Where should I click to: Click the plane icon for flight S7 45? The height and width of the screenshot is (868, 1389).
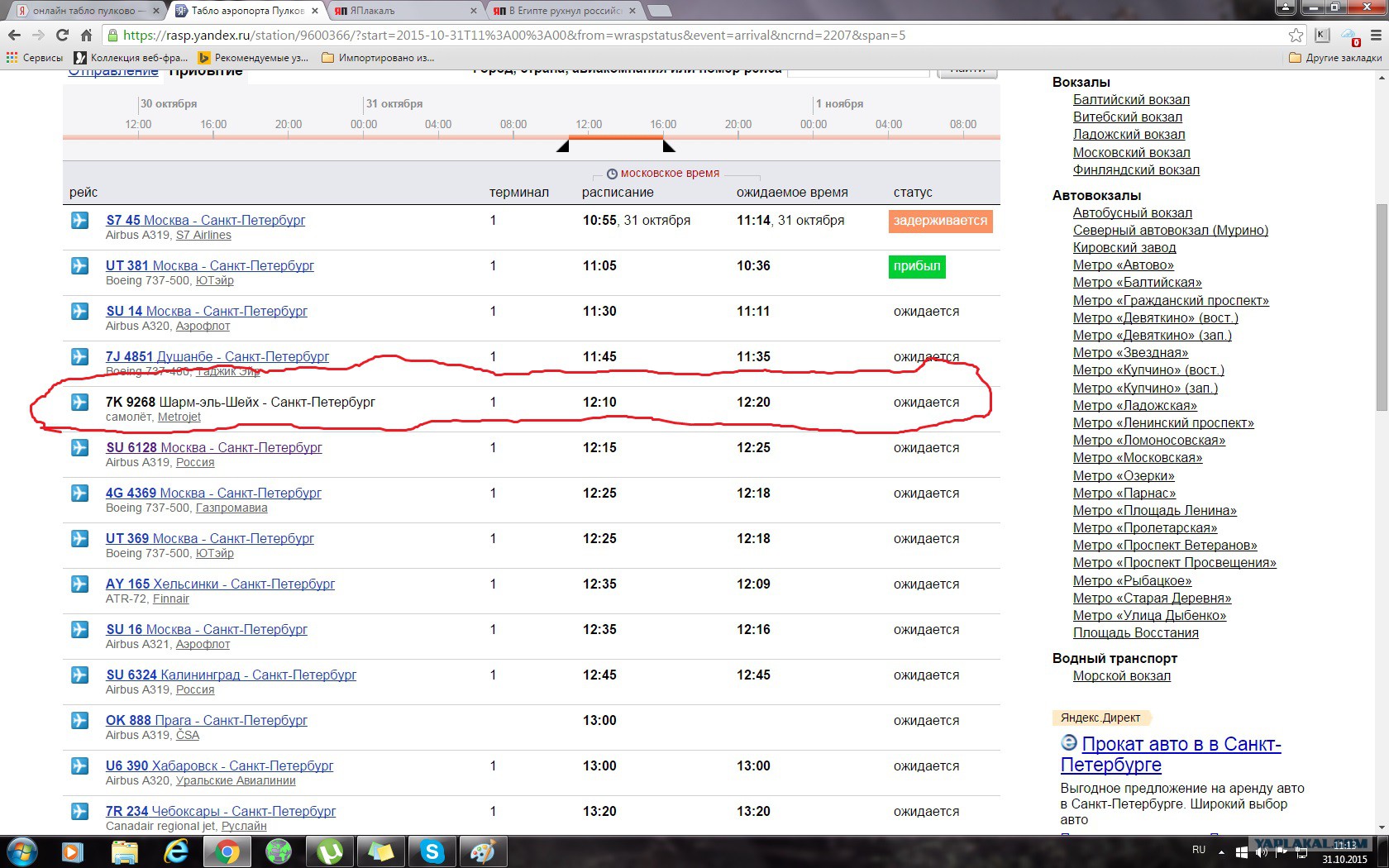[79, 221]
